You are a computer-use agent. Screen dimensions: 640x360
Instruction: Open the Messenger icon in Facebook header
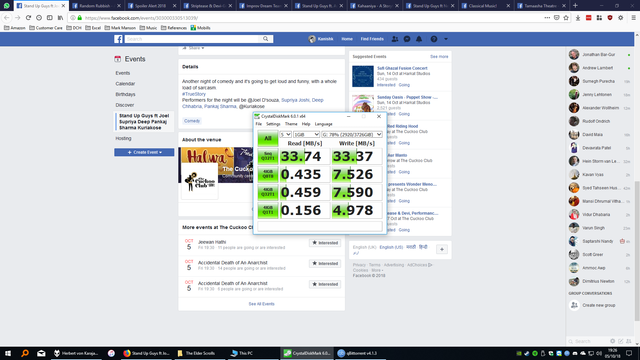pyautogui.click(x=407, y=39)
